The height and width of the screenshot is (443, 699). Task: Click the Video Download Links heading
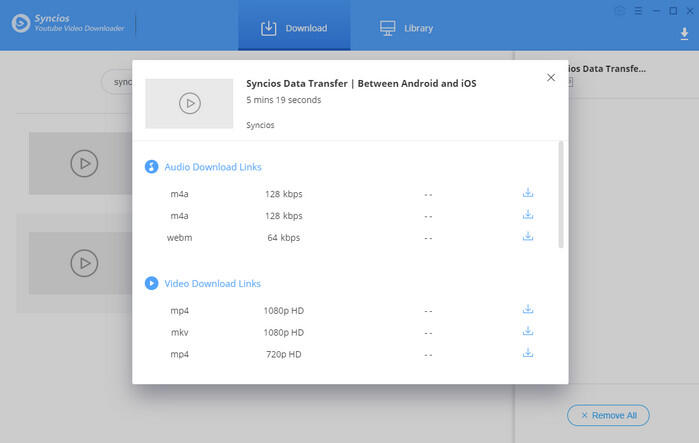coord(212,284)
